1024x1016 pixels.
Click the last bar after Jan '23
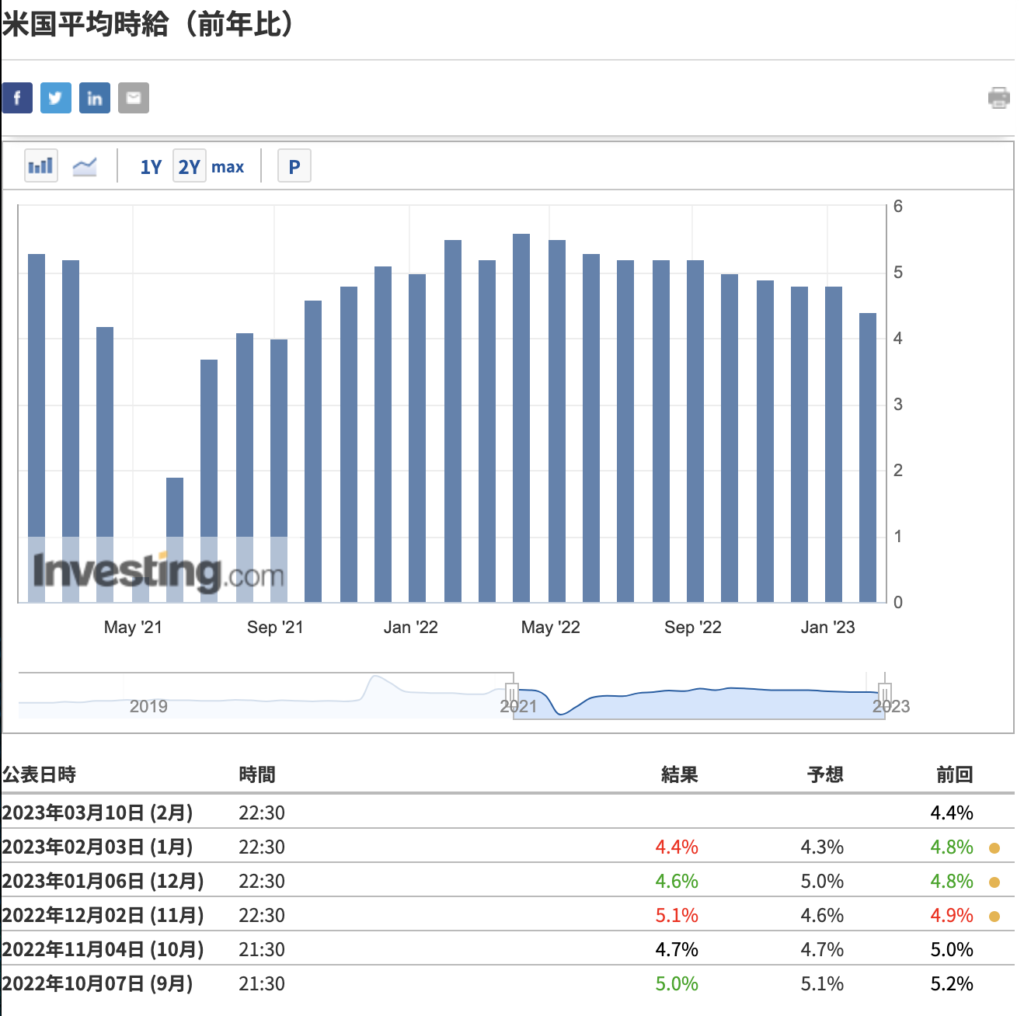(x=868, y=458)
